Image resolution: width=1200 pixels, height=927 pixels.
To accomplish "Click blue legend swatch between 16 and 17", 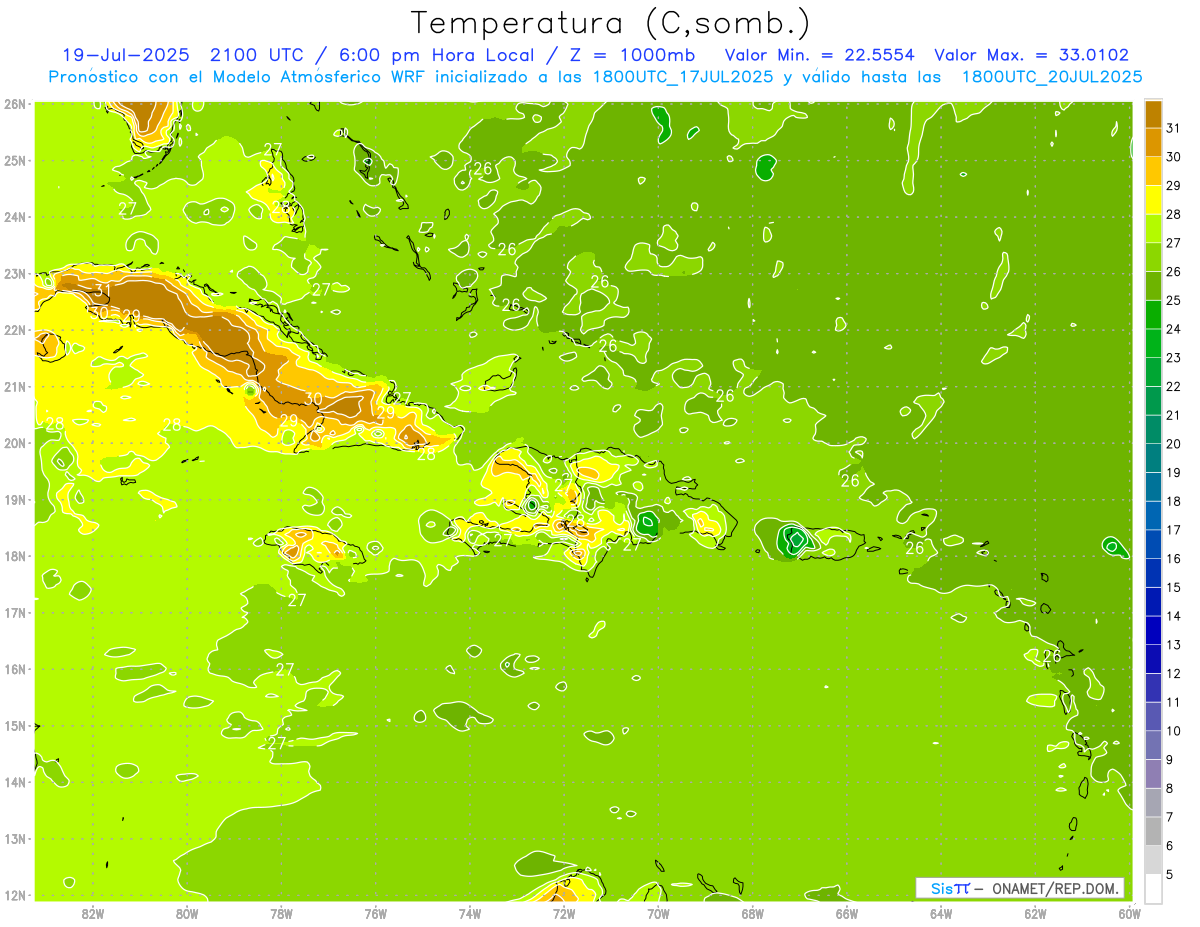I will click(x=1153, y=544).
